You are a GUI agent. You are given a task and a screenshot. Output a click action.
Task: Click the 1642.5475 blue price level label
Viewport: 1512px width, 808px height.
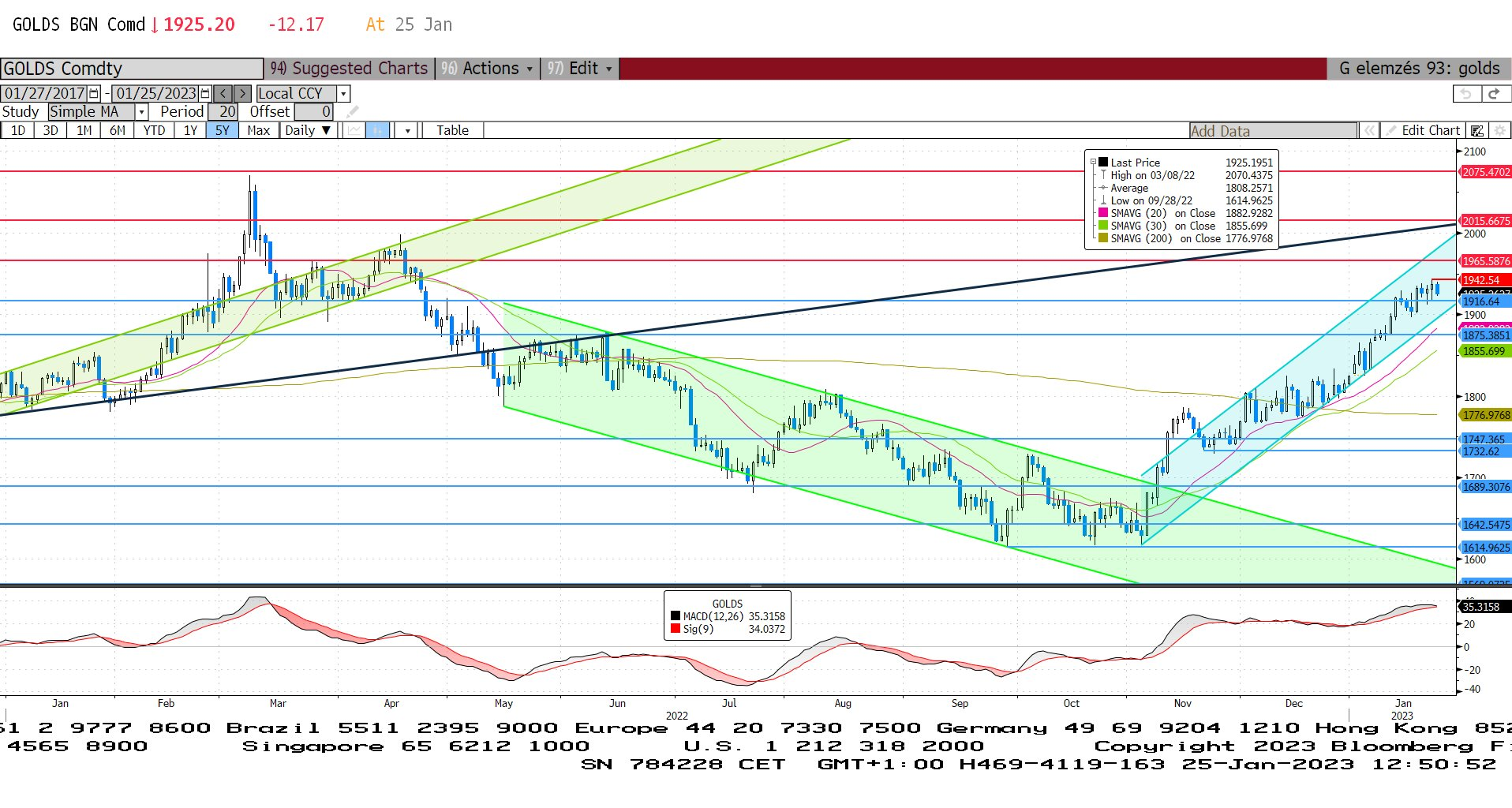click(1485, 525)
